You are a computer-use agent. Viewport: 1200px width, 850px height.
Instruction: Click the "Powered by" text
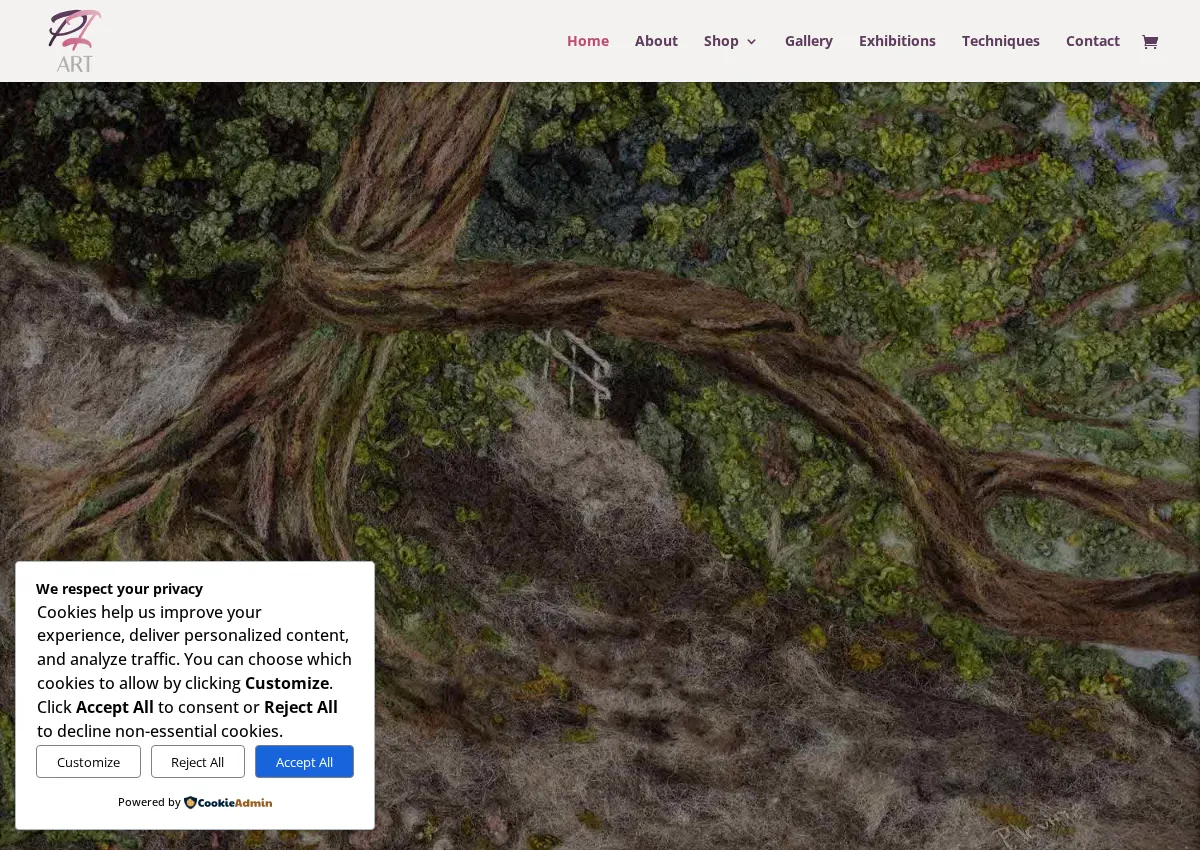[x=149, y=802]
